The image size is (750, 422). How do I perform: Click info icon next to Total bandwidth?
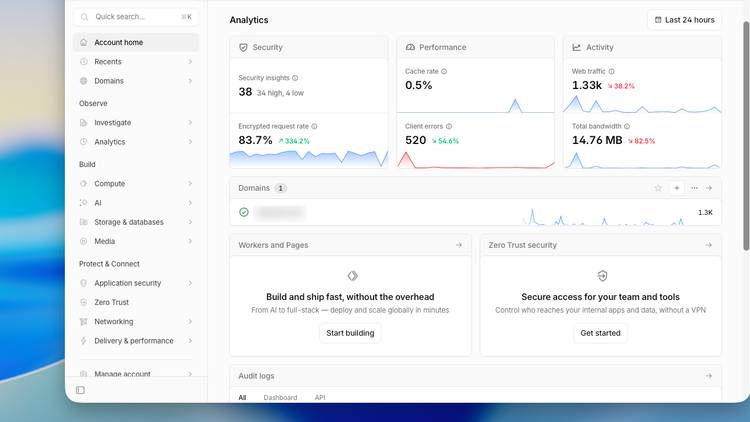click(627, 126)
